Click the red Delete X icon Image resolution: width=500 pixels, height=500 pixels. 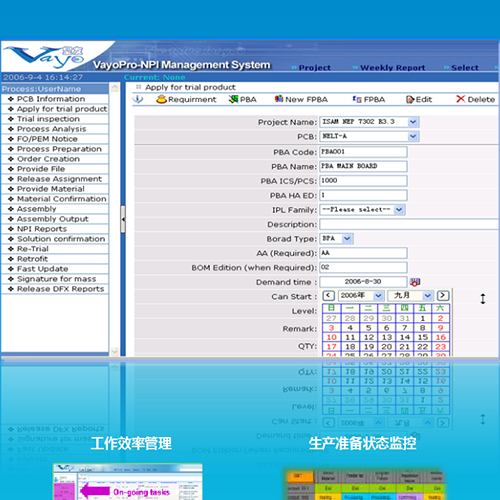461,99
